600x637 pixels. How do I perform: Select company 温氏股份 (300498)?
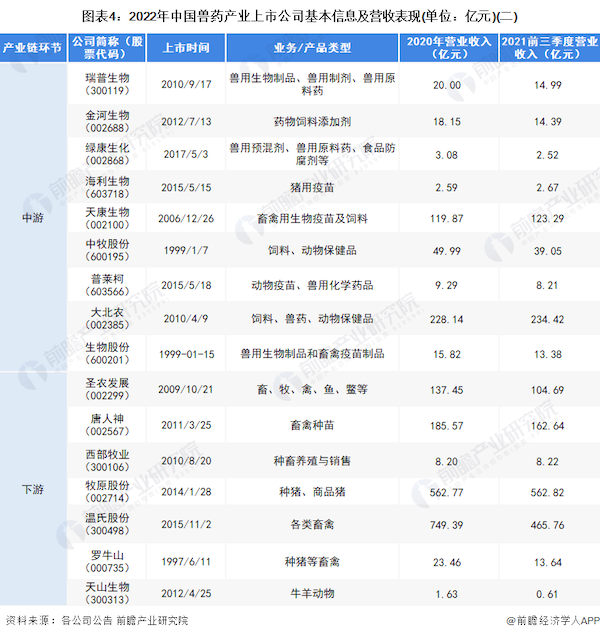107,524
